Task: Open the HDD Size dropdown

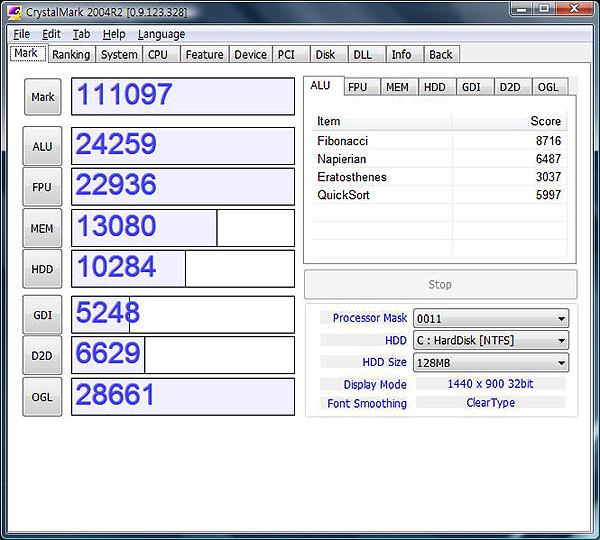Action: (491, 362)
